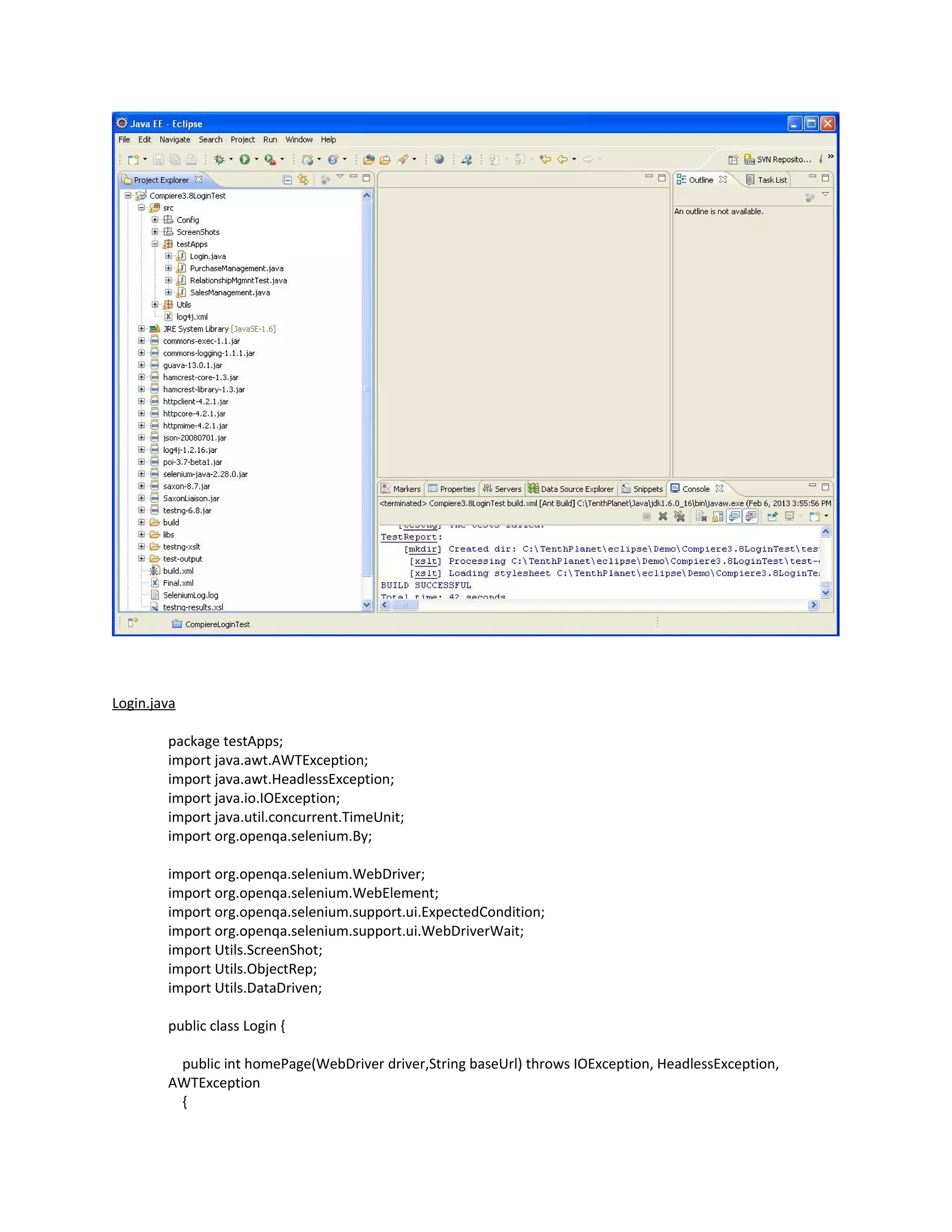Click the status bar fast view icon
Screen dimensions: 952x1232
pos(133,623)
